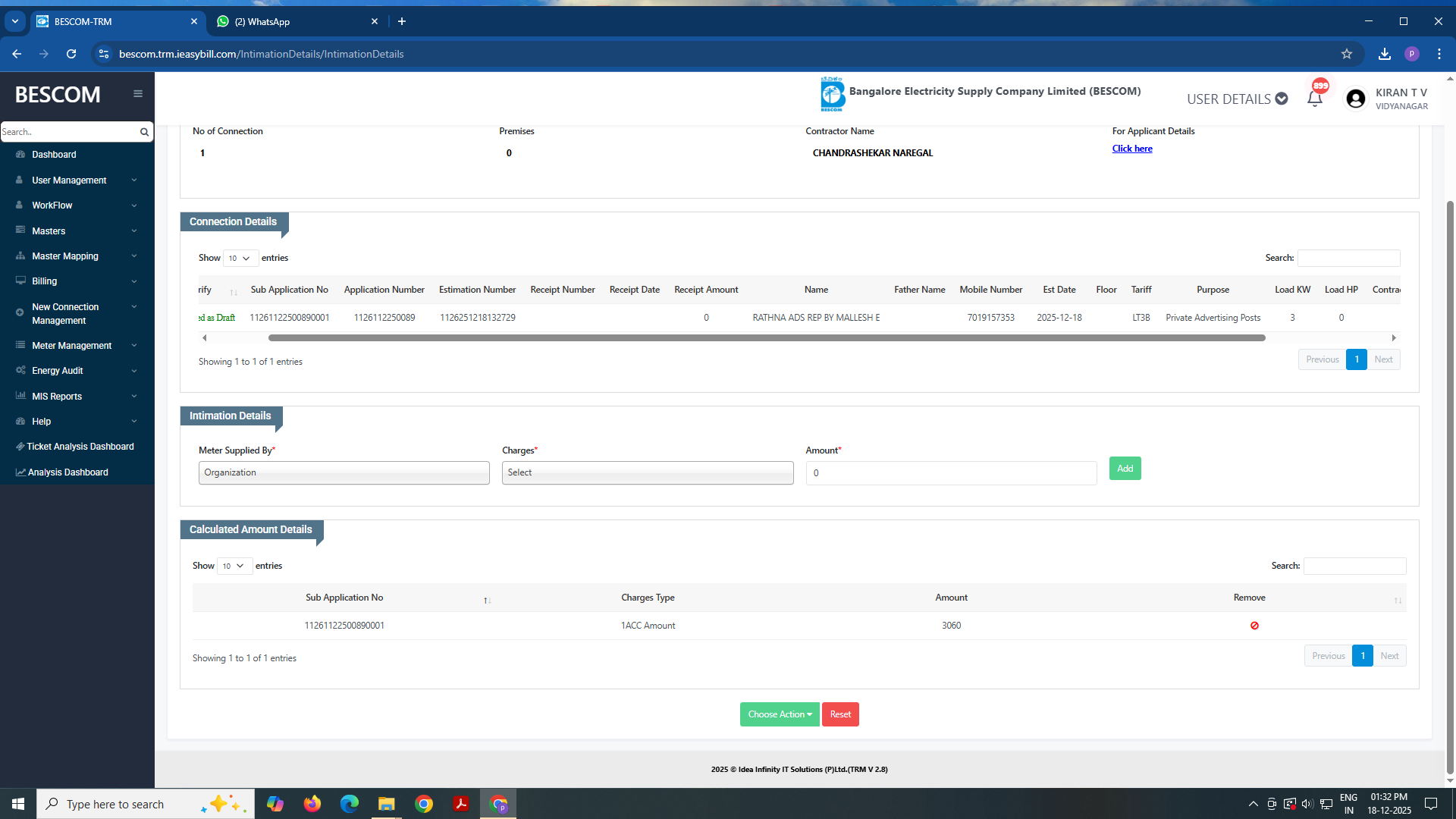The height and width of the screenshot is (819, 1456).
Task: Click the red remove icon for 1ACC Amount
Action: pyautogui.click(x=1254, y=626)
